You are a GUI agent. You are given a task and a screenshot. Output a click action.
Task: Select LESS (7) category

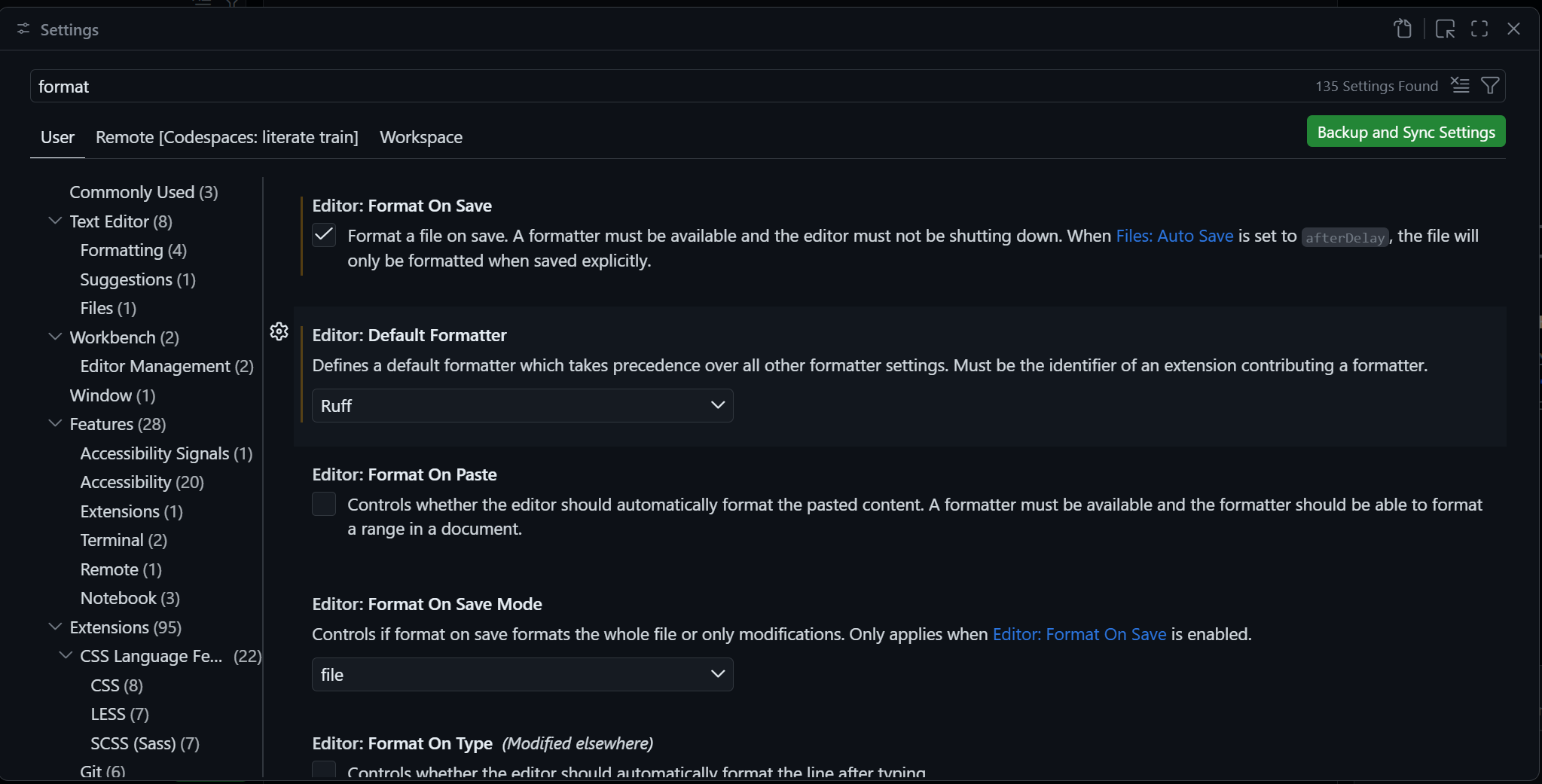coord(120,714)
